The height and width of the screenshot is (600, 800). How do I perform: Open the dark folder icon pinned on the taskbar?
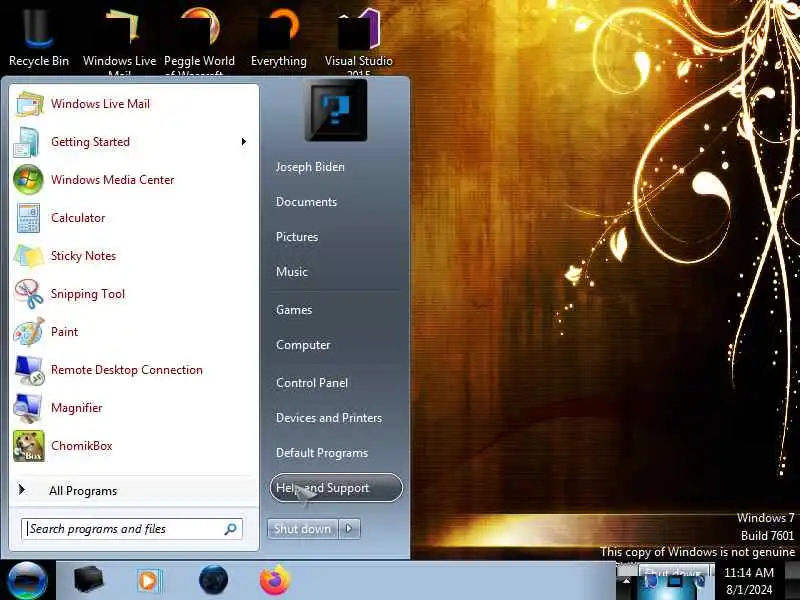point(88,580)
